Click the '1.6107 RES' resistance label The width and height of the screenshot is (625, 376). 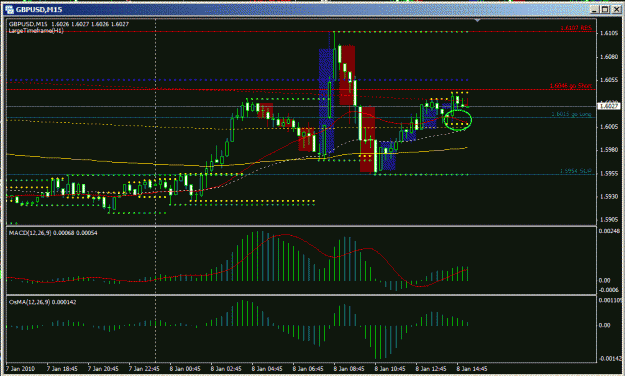pyautogui.click(x=576, y=28)
